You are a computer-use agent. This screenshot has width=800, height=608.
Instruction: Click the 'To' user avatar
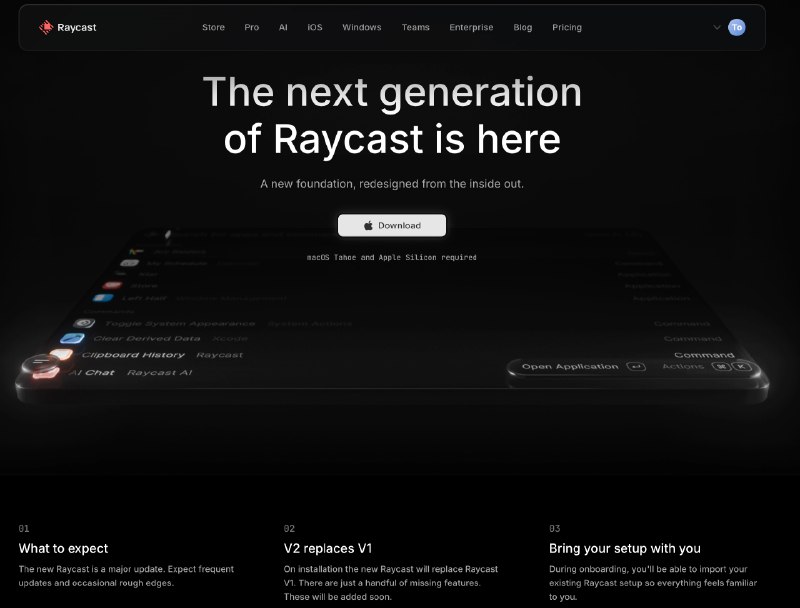pyautogui.click(x=736, y=27)
